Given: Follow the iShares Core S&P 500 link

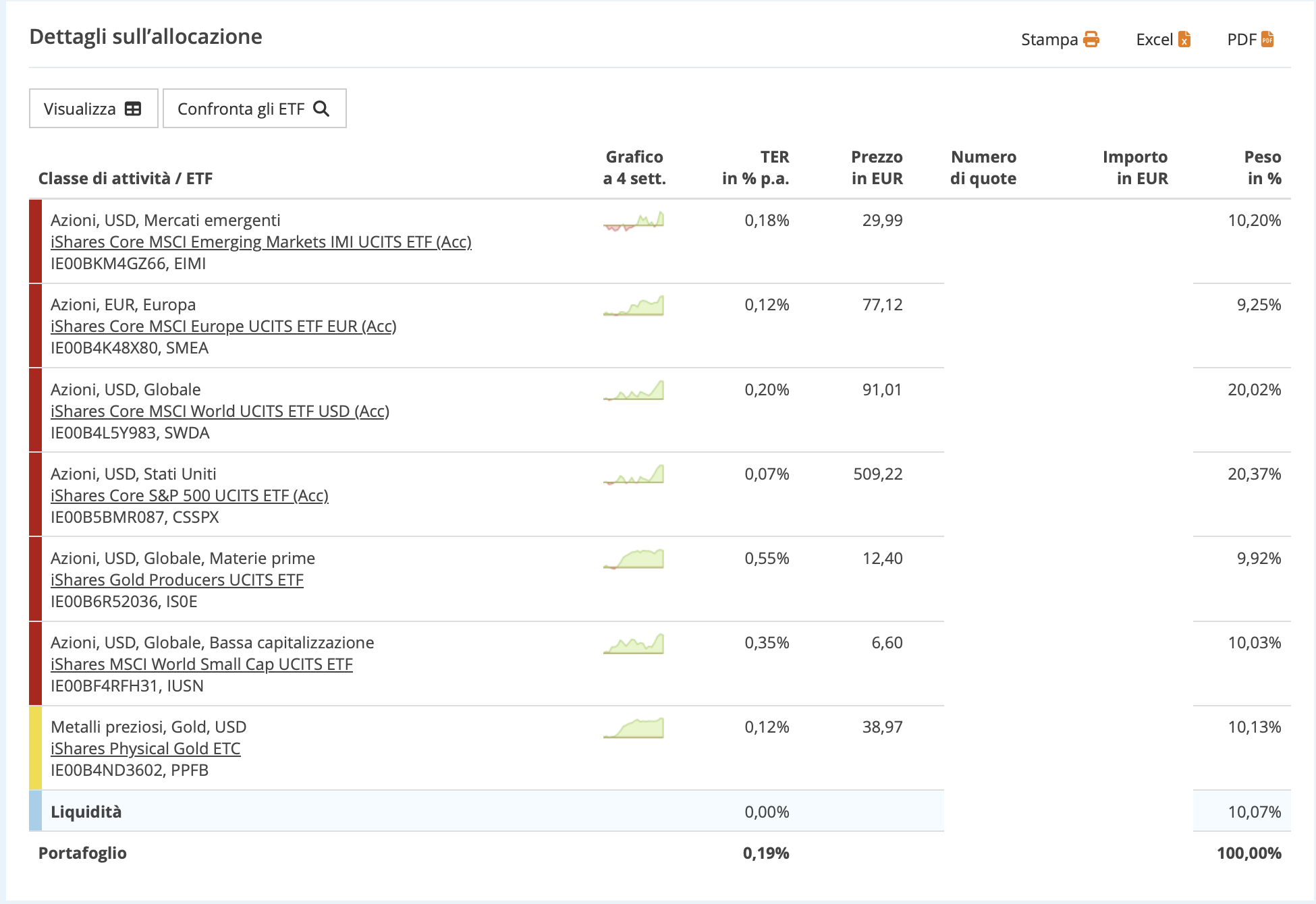Looking at the screenshot, I should 189,496.
